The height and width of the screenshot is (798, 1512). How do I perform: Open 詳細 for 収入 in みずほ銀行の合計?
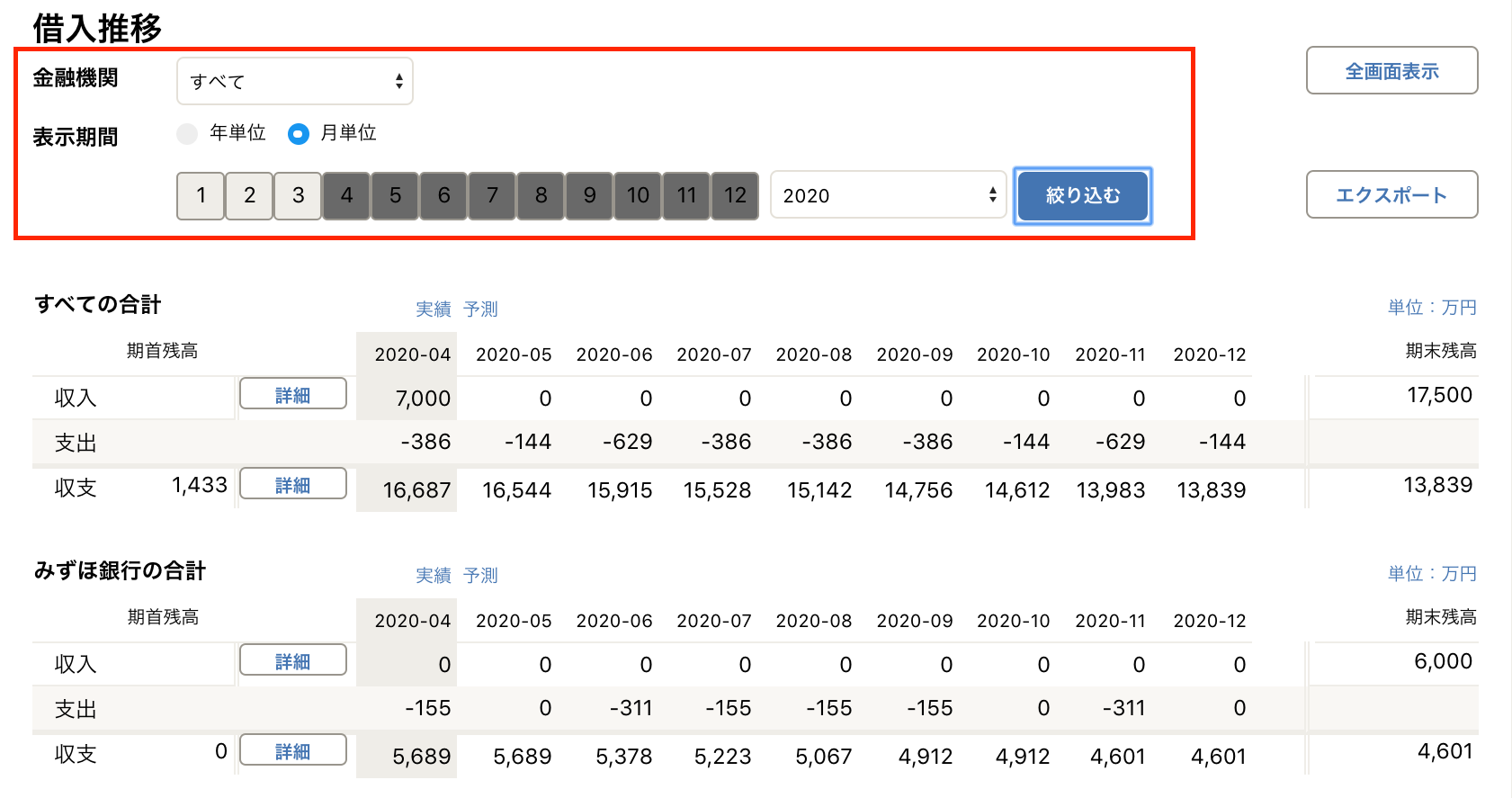coord(293,660)
